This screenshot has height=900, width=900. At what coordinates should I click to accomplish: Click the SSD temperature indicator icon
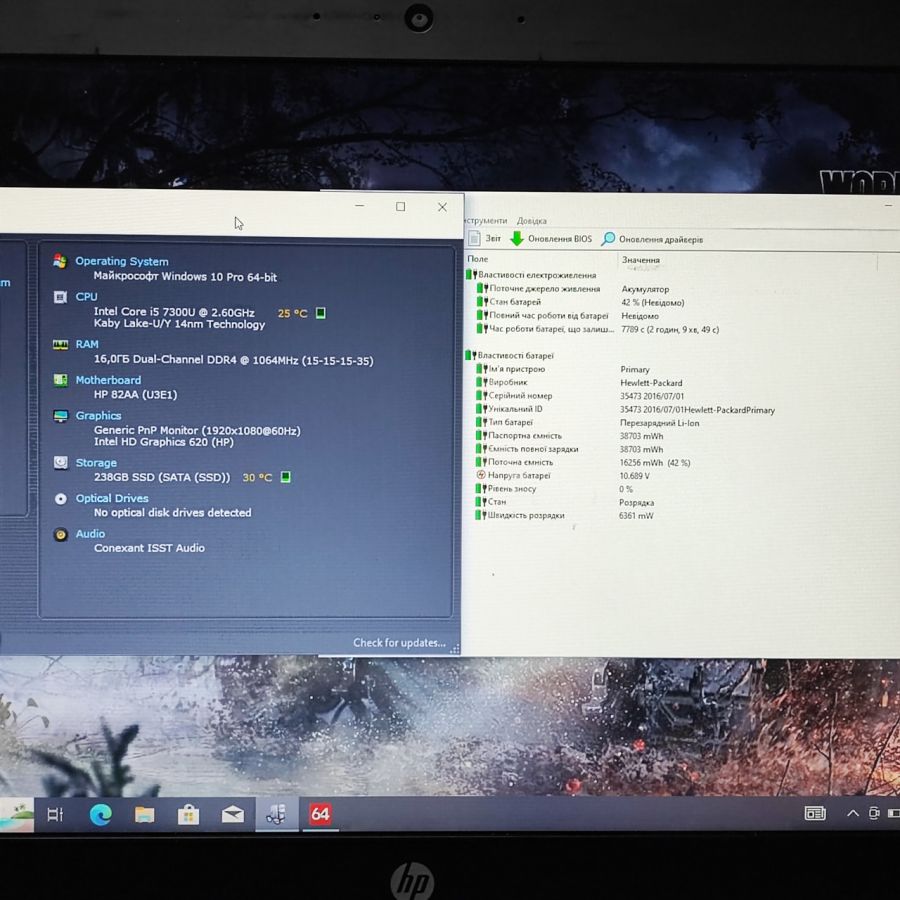(285, 477)
